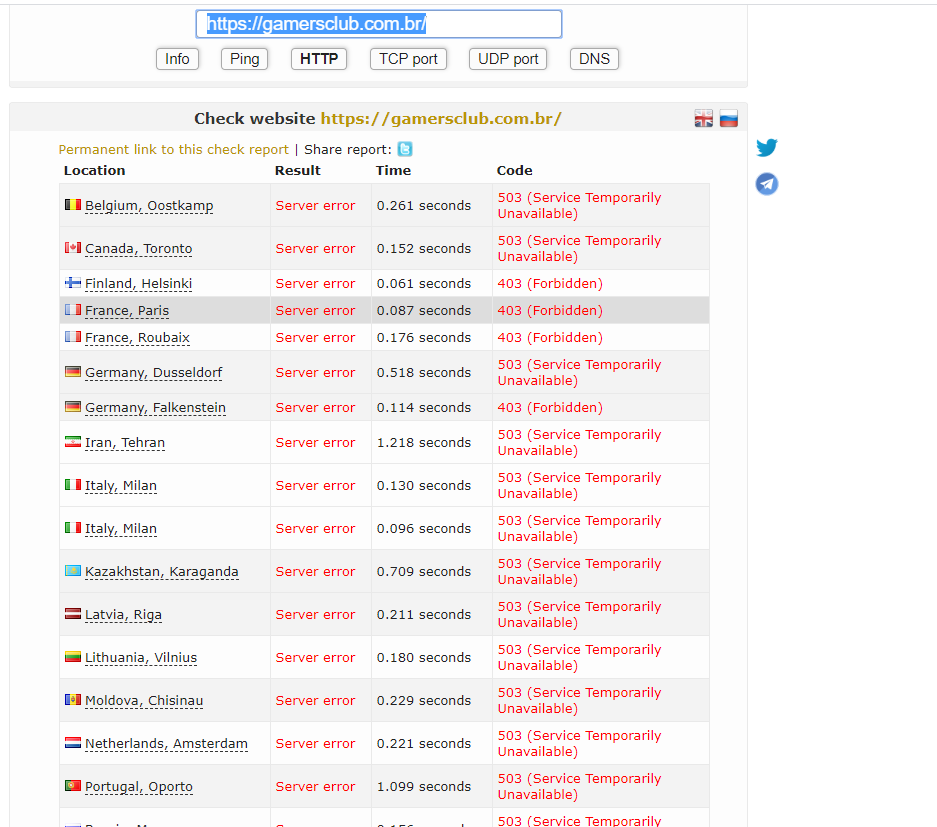The height and width of the screenshot is (827, 937).
Task: Click Moldova, Chisinau location link
Action: pyautogui.click(x=144, y=701)
